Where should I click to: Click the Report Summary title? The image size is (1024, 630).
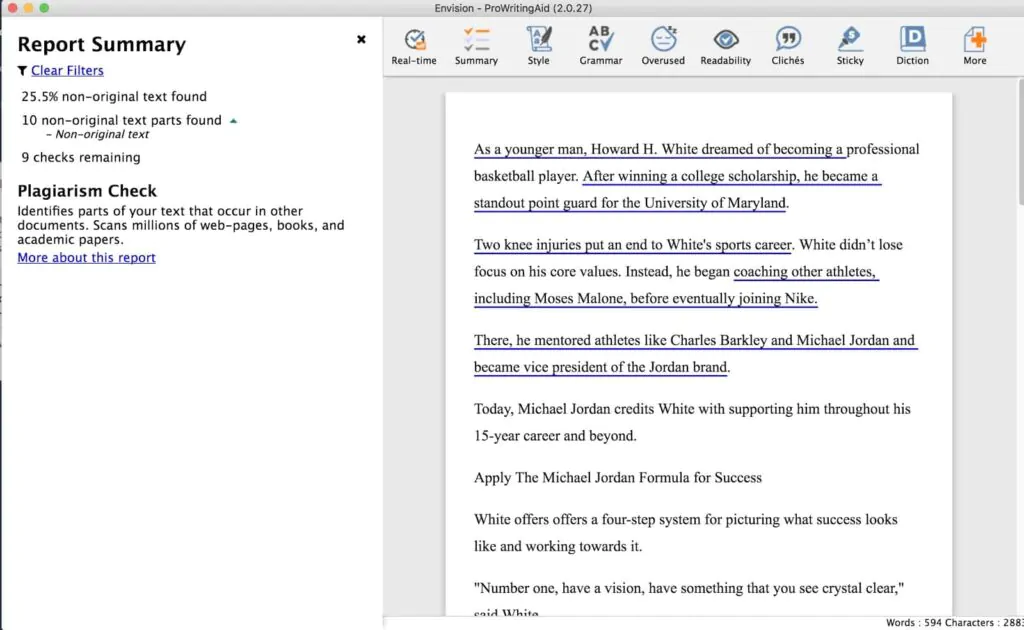(x=101, y=44)
